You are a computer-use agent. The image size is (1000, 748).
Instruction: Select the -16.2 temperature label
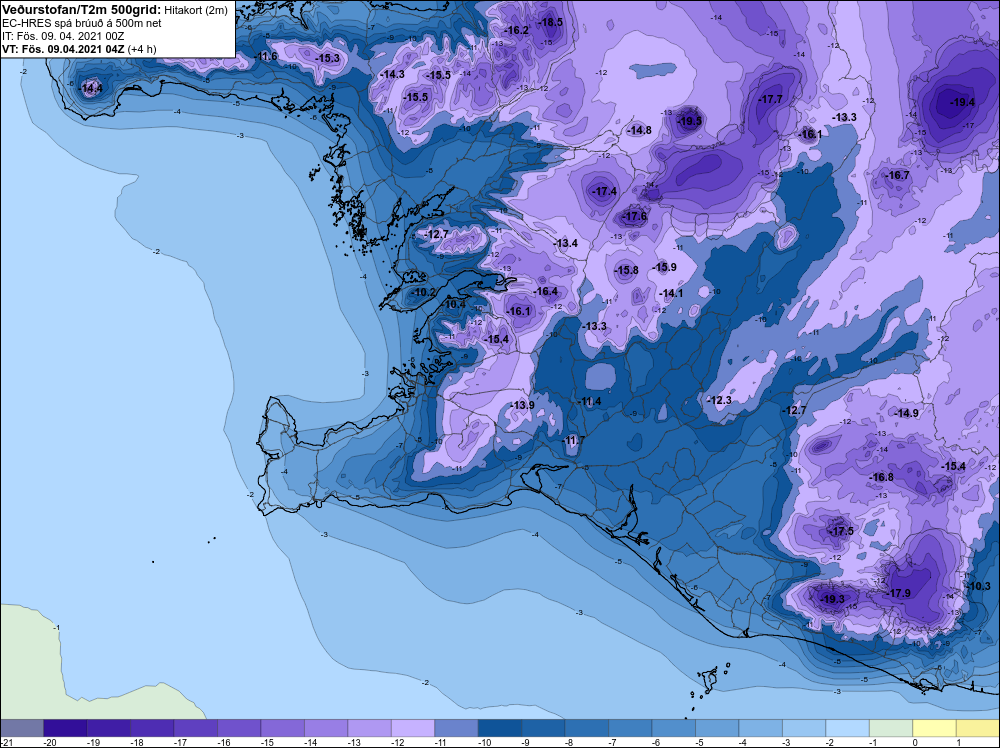516,30
